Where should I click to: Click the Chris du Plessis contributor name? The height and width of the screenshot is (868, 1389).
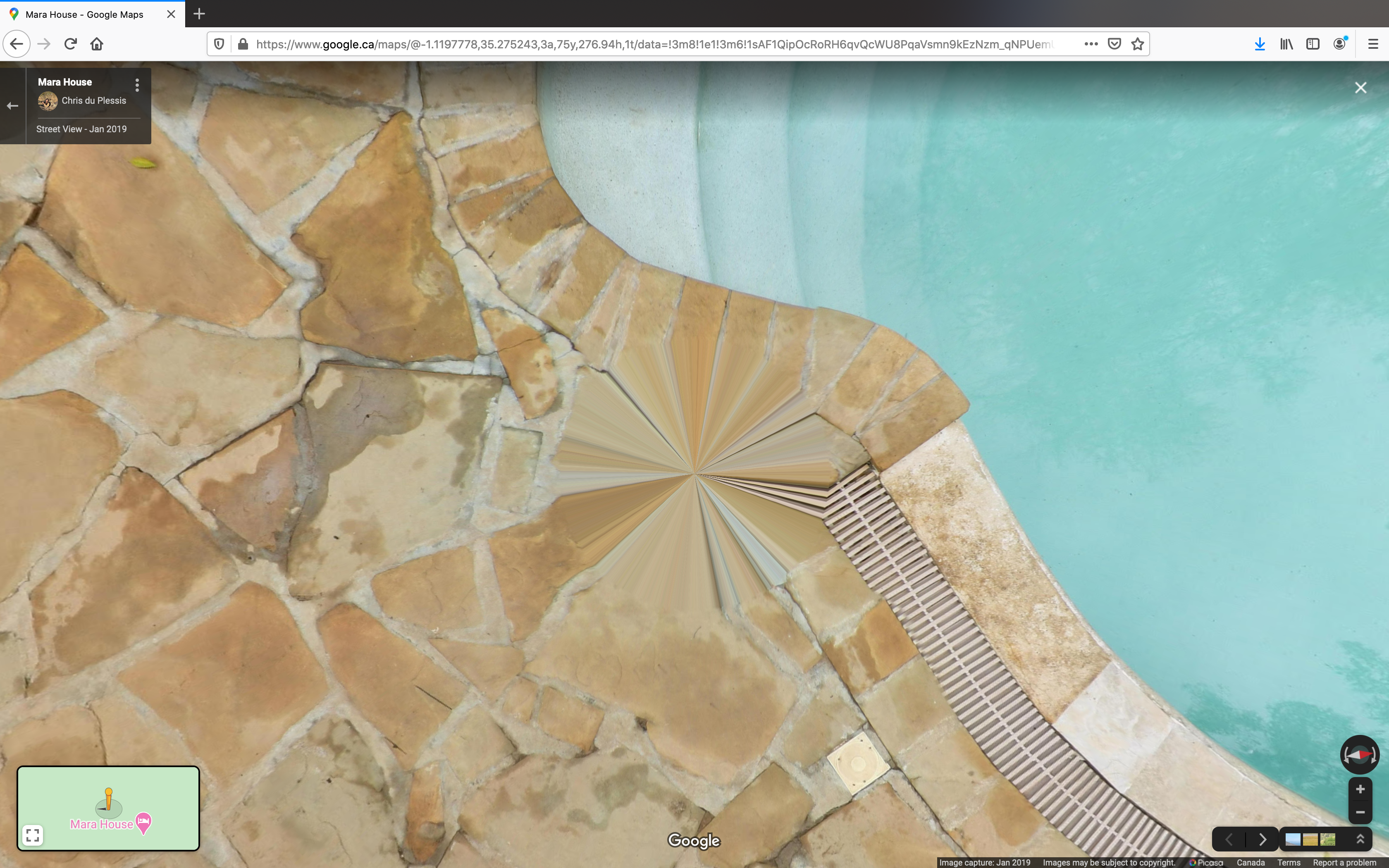[93, 100]
